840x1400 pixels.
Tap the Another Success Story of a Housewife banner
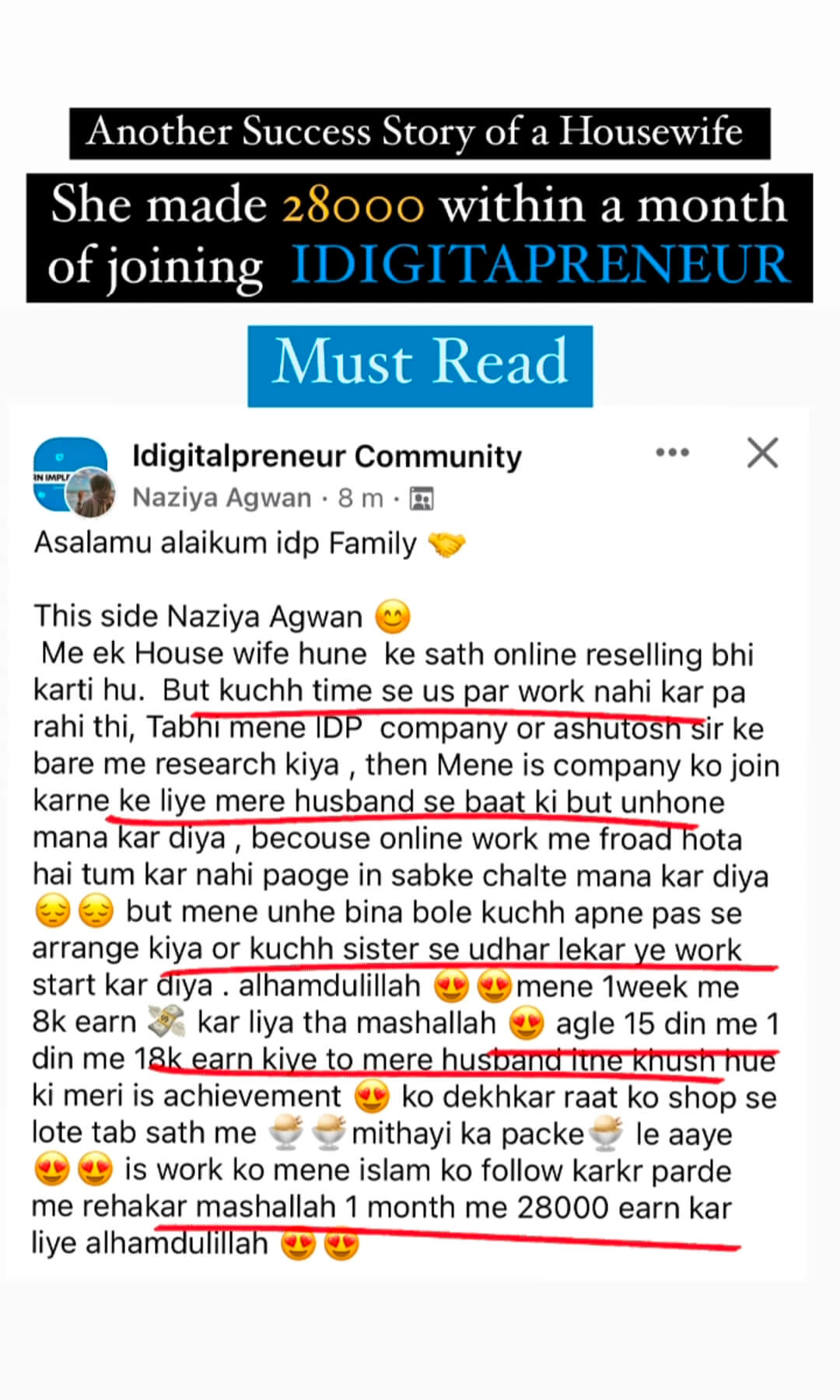click(x=420, y=133)
